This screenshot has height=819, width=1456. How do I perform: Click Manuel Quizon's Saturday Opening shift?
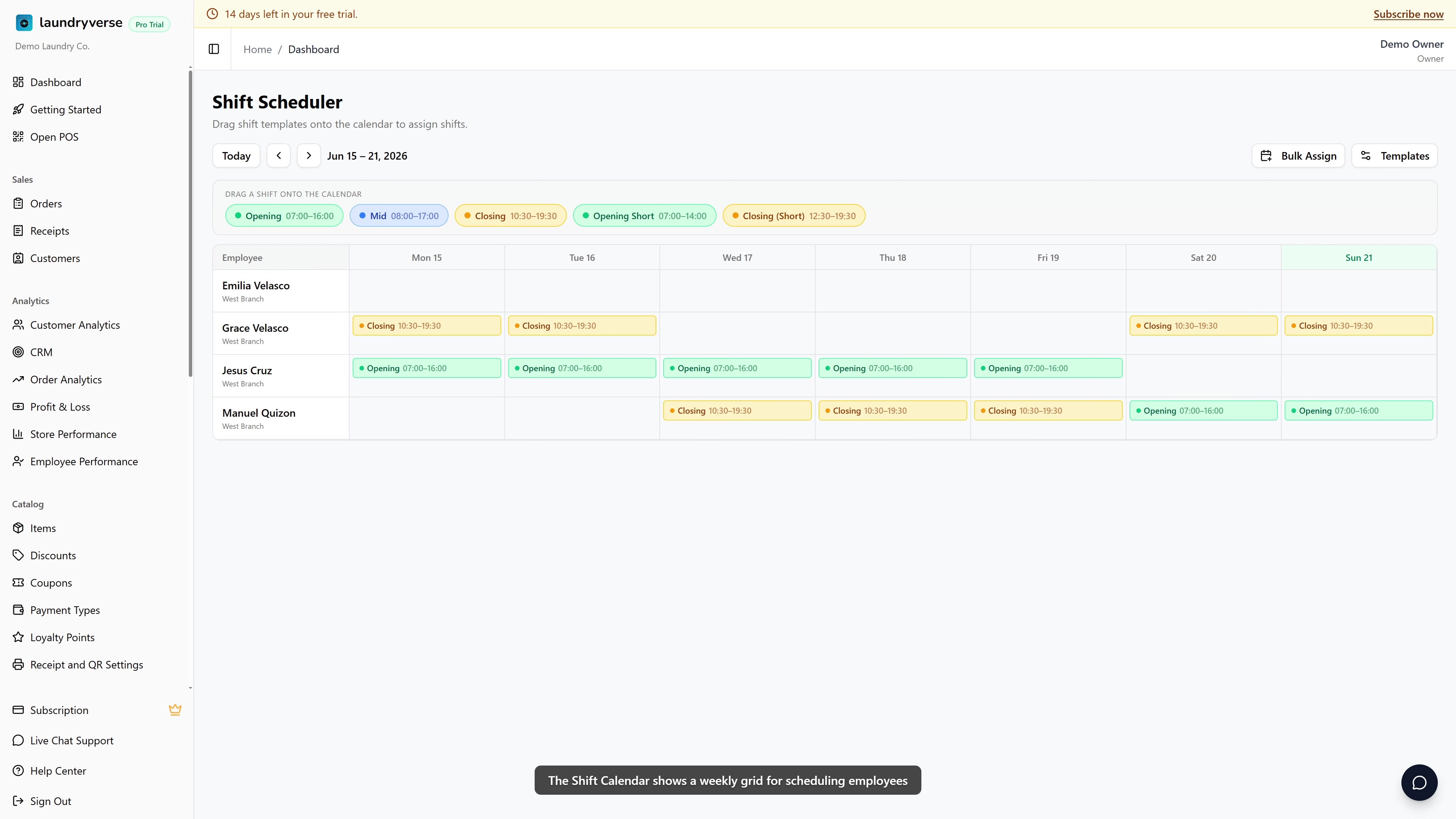point(1203,410)
